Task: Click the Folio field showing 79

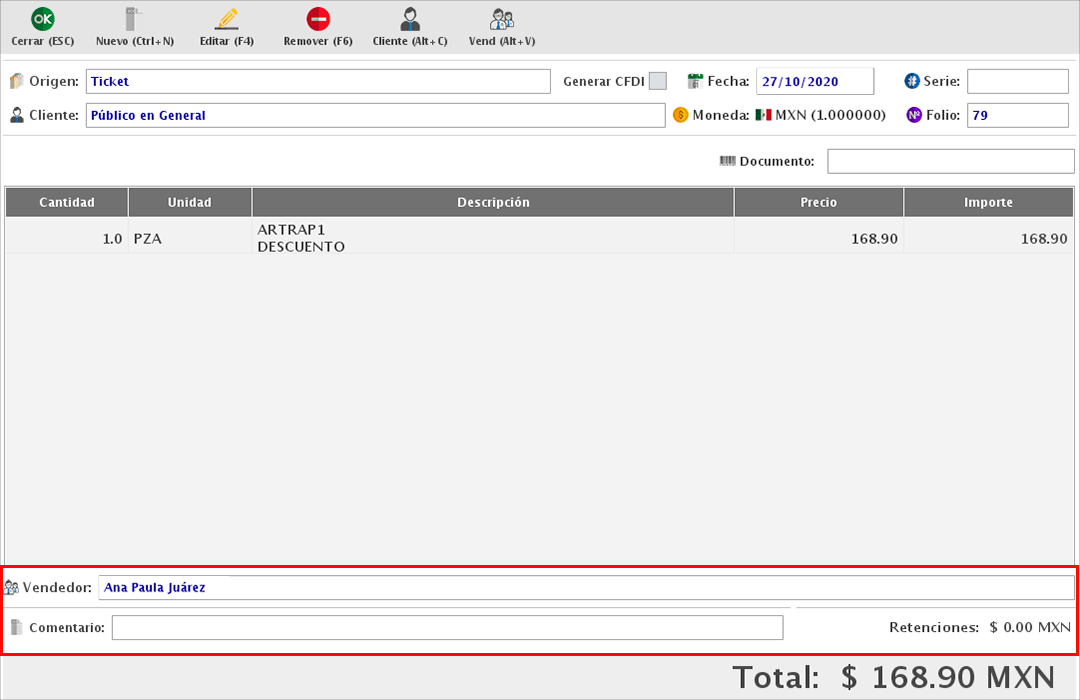Action: (1017, 115)
